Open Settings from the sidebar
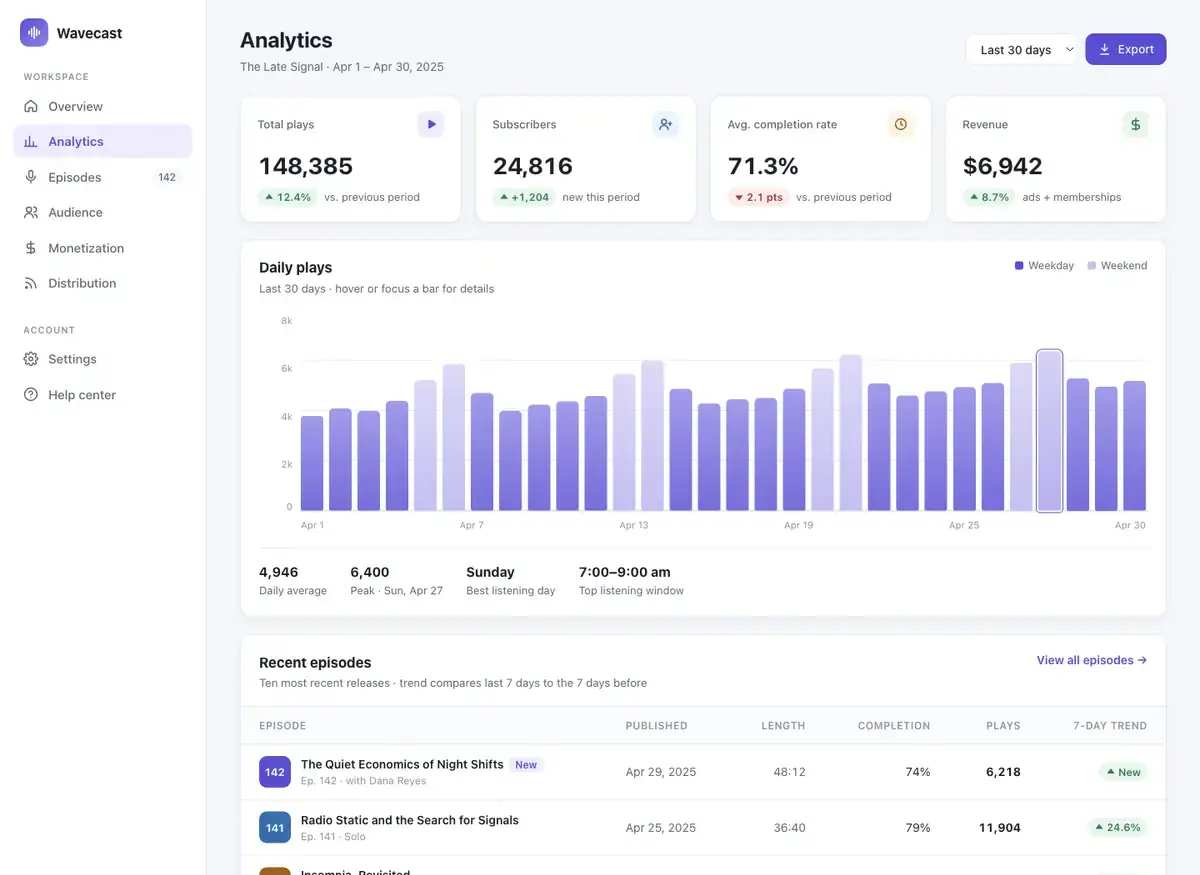 point(103,359)
